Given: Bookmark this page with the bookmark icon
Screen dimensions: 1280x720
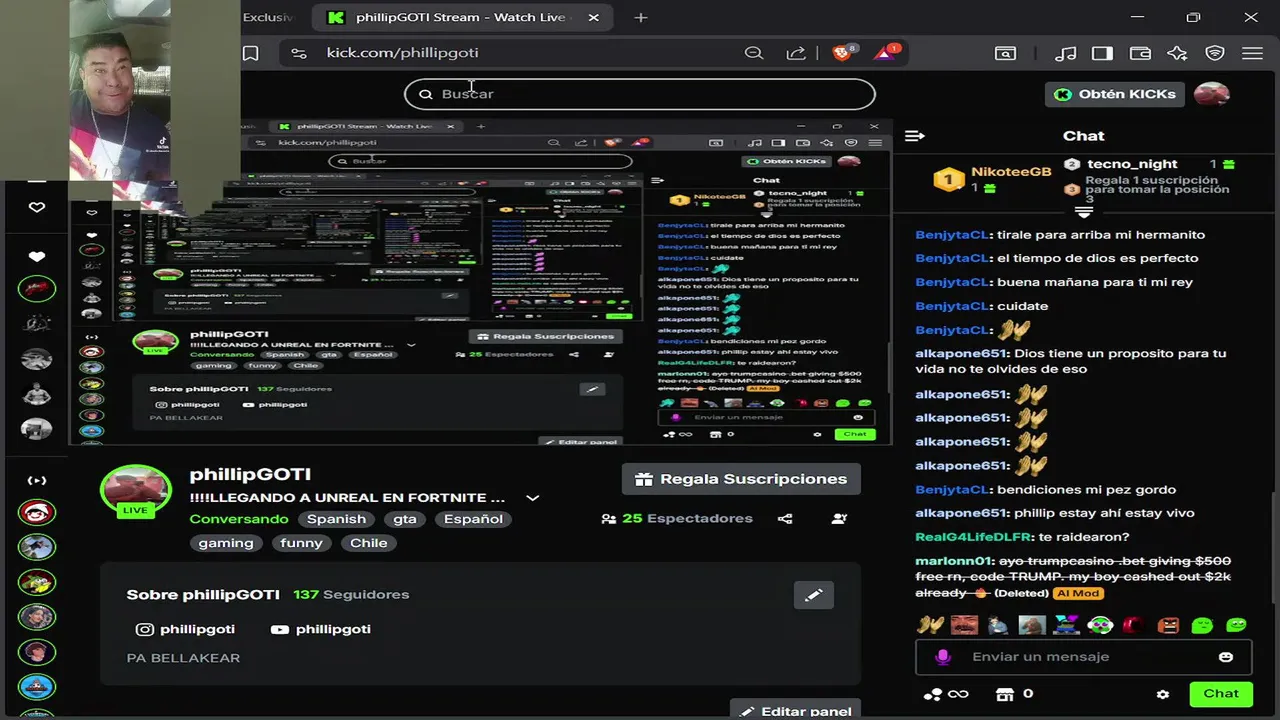Looking at the screenshot, I should click(251, 53).
